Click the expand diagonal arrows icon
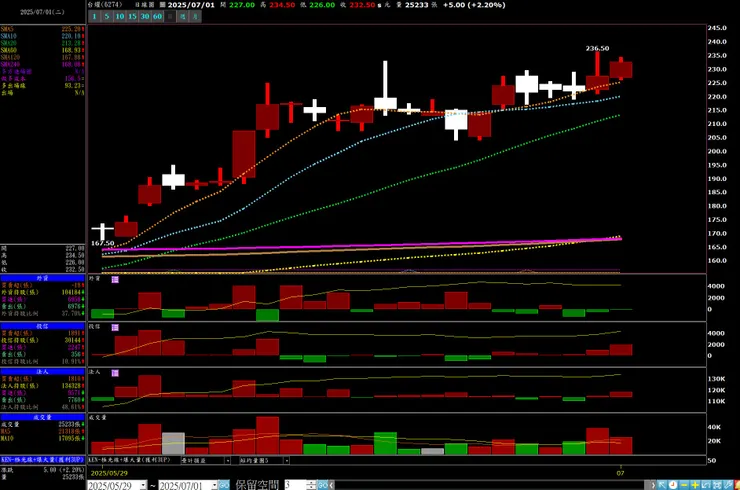The image size is (740, 490). 728,485
